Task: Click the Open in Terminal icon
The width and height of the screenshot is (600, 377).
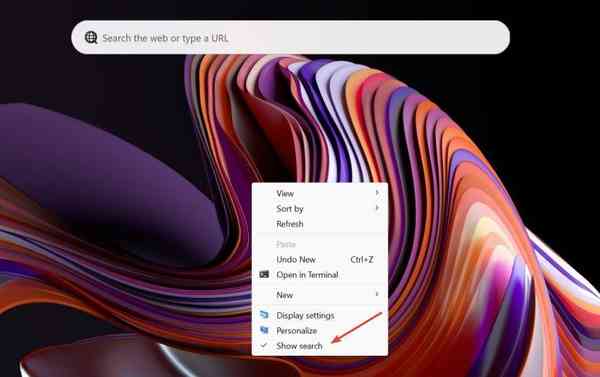Action: coord(264,274)
